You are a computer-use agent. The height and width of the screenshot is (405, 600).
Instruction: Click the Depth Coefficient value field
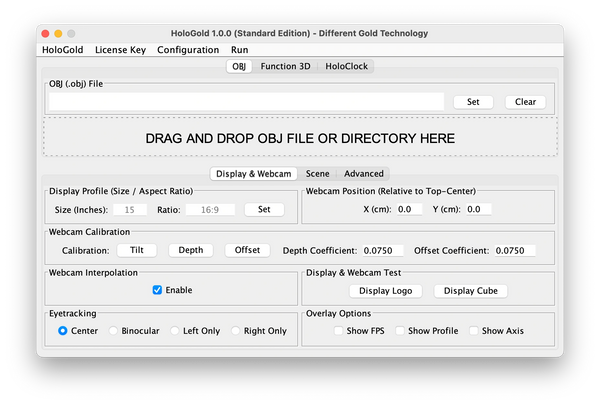point(385,250)
